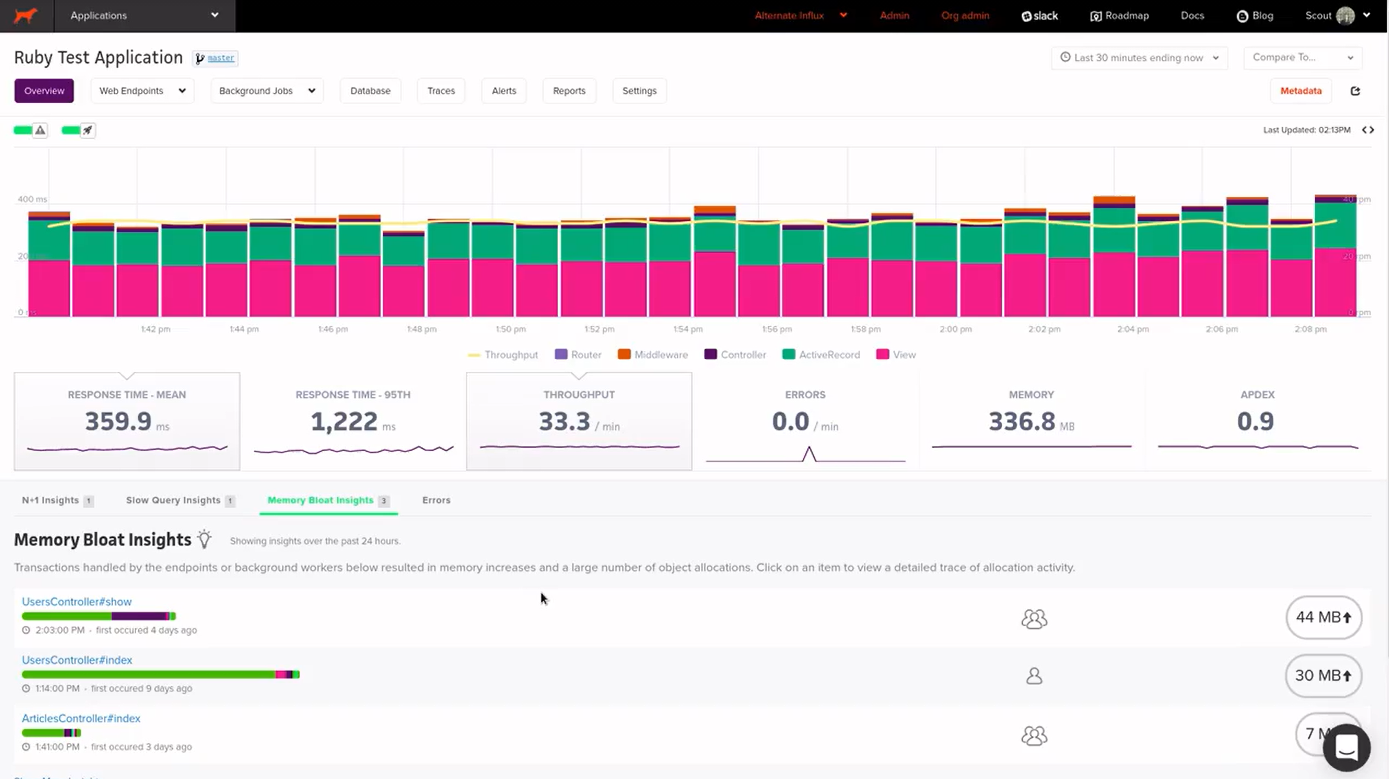
Task: Toggle View series in chart legend
Action: pyautogui.click(x=896, y=355)
